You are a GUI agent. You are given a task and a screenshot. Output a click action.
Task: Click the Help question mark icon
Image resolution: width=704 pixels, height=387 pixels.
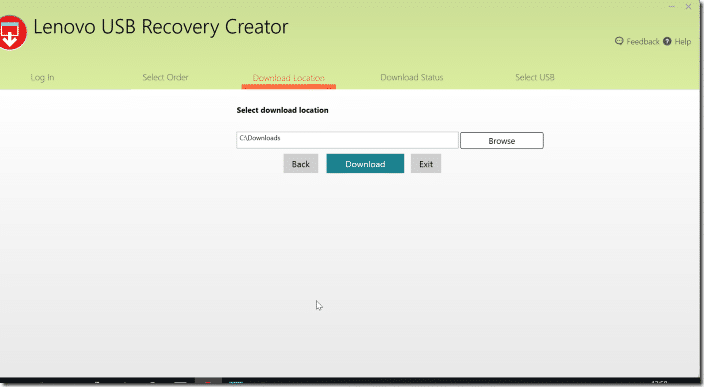pos(667,41)
